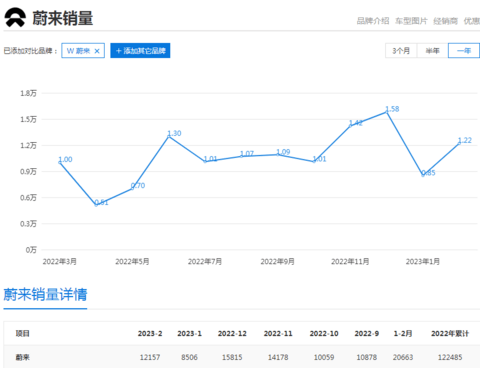Image resolution: width=480 pixels, height=368 pixels.
Task: Switch the chart to 半年 range
Action: pos(432,51)
